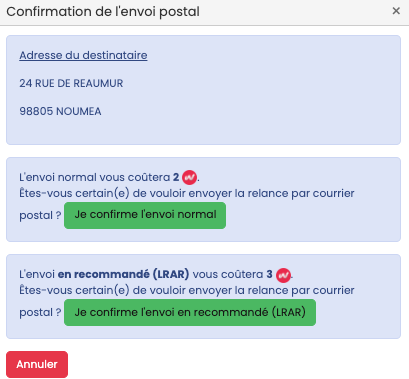Cancel with the red Annuler button
409x379 pixels.
pyautogui.click(x=37, y=364)
